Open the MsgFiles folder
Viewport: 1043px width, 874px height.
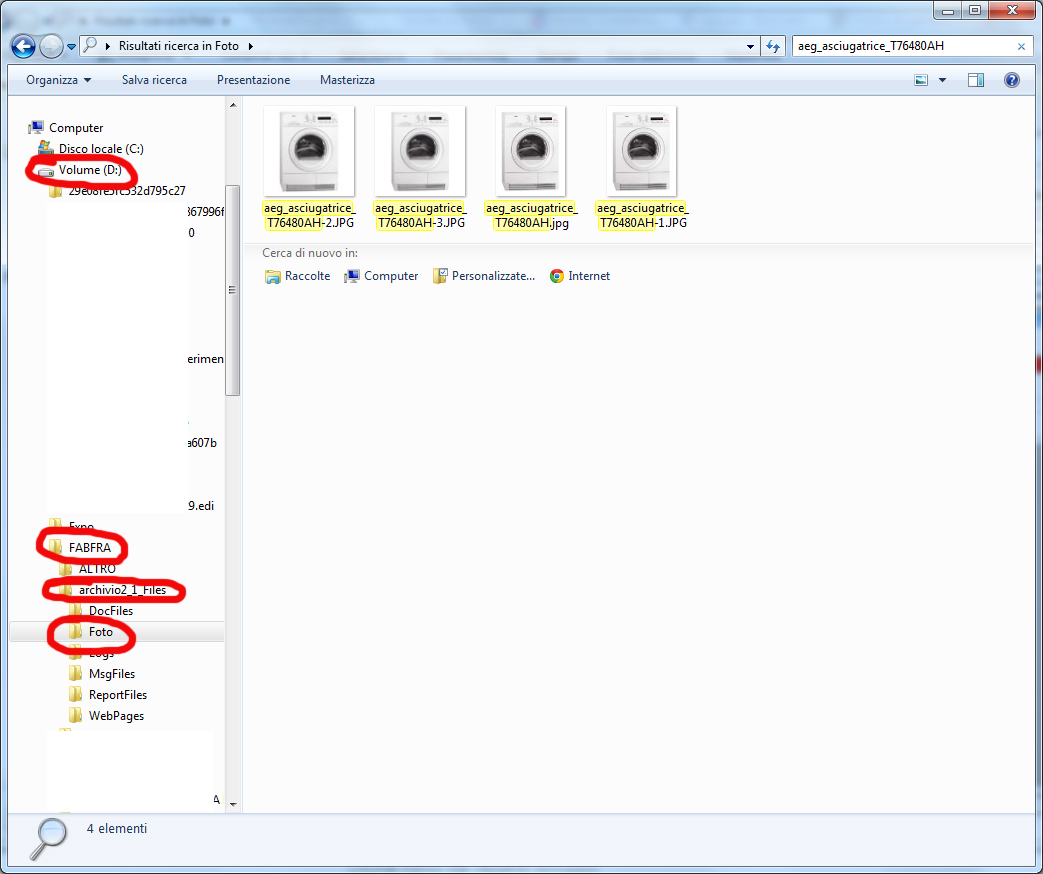[x=112, y=674]
